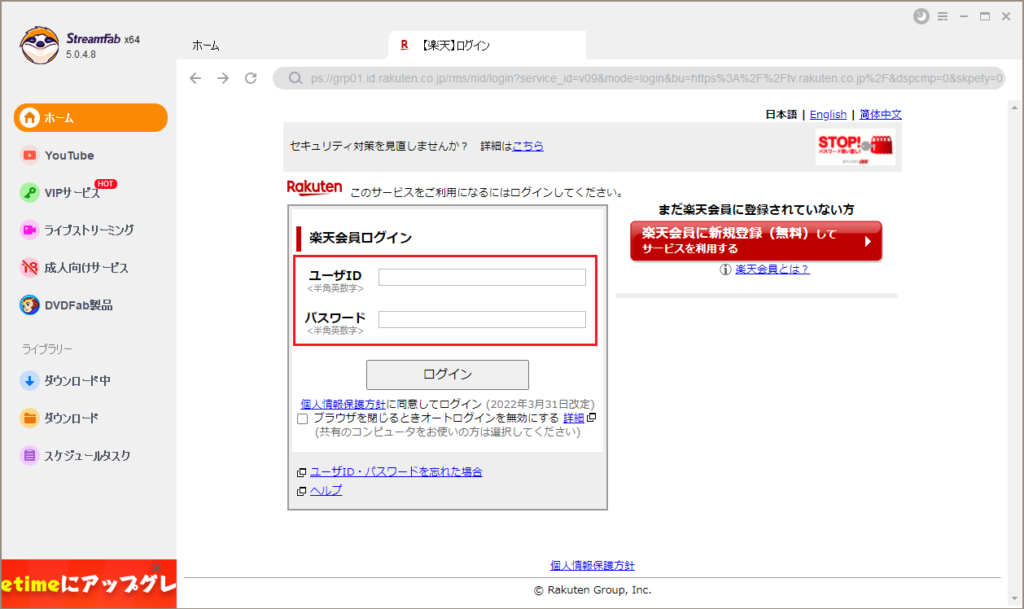
Task: Click the search magnifier in address bar
Action: [x=295, y=78]
